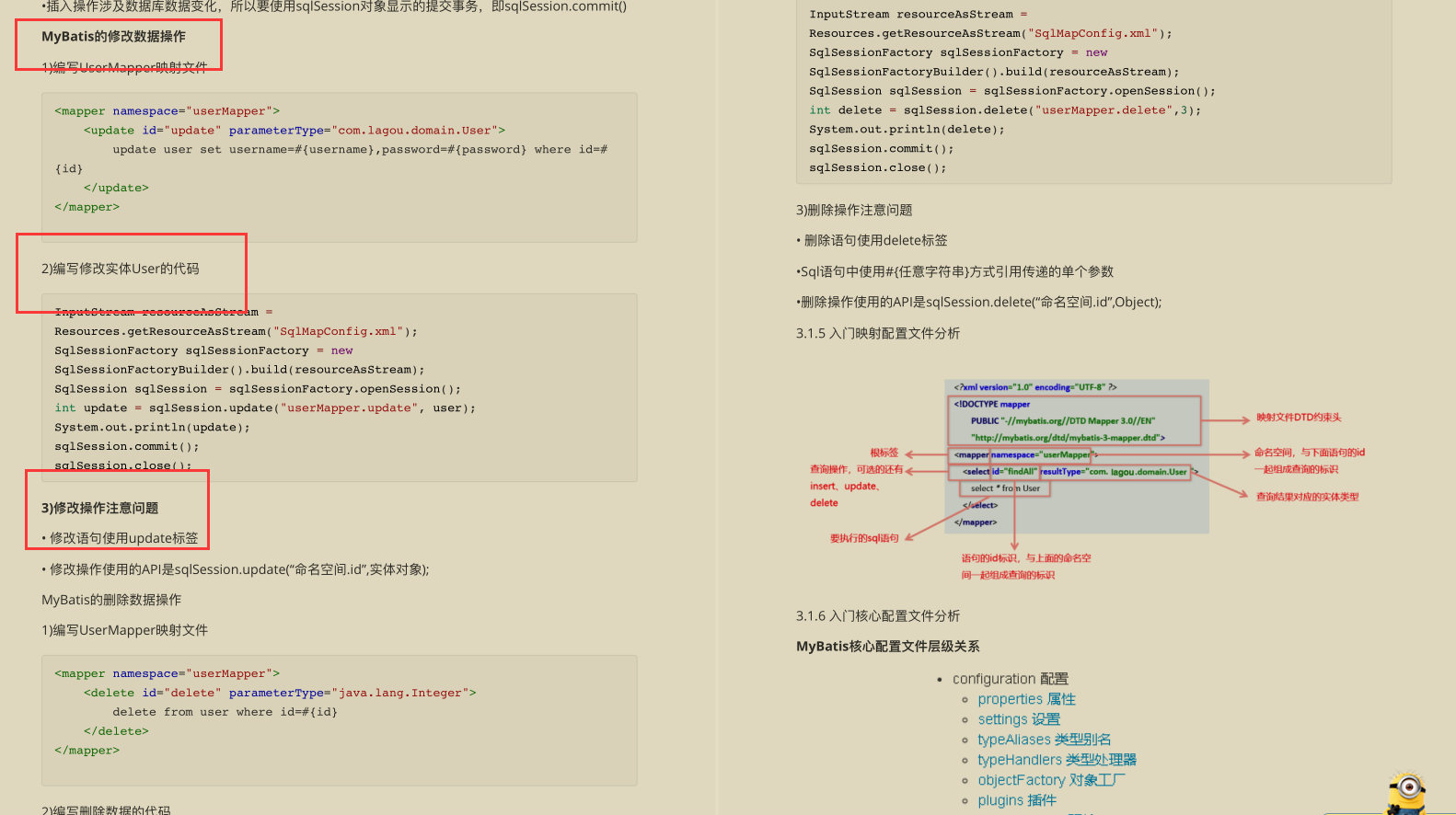Click the top line about sqlSession.commit() 提交事务
The width and height of the screenshot is (1456, 815).
click(334, 6)
